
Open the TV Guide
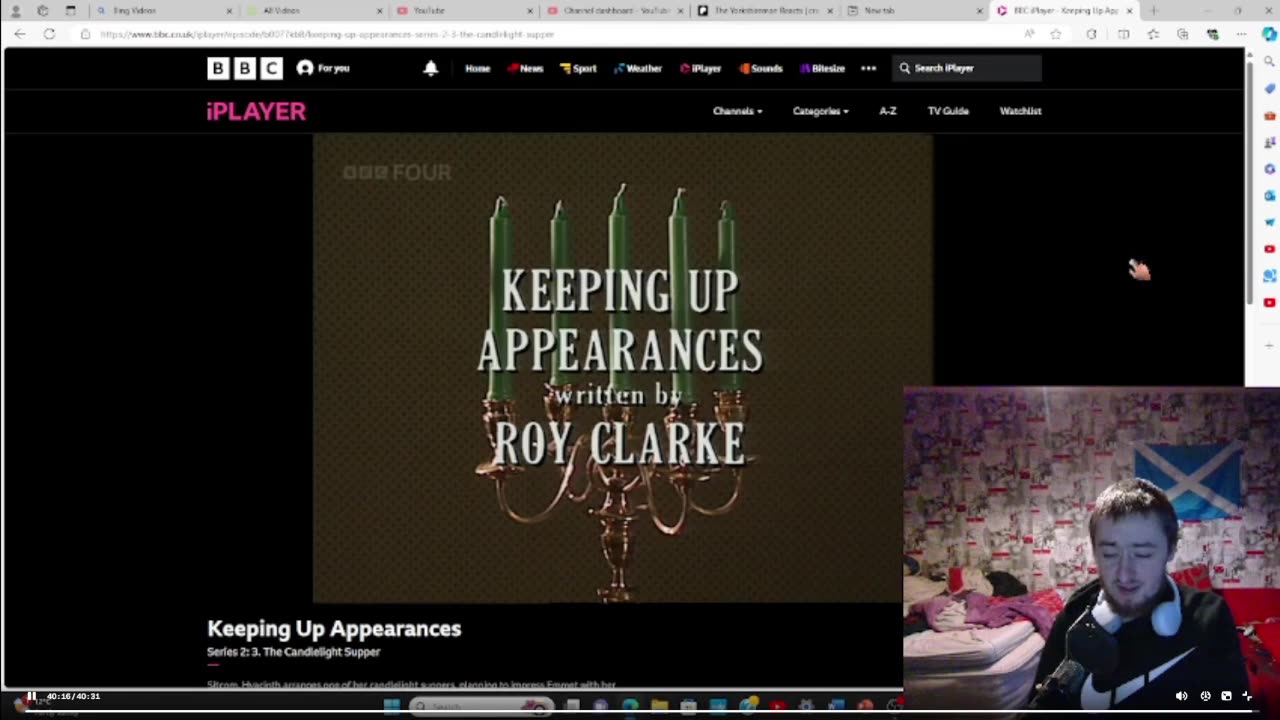point(948,111)
